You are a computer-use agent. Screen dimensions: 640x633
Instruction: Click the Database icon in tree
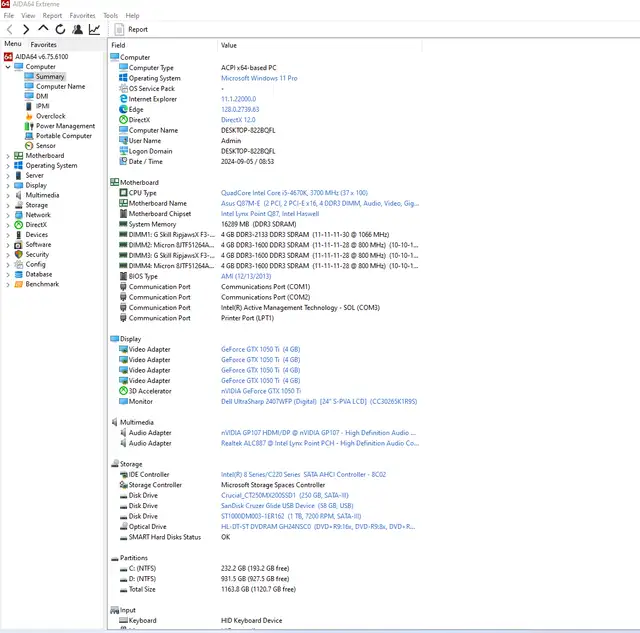pyautogui.click(x=18, y=274)
